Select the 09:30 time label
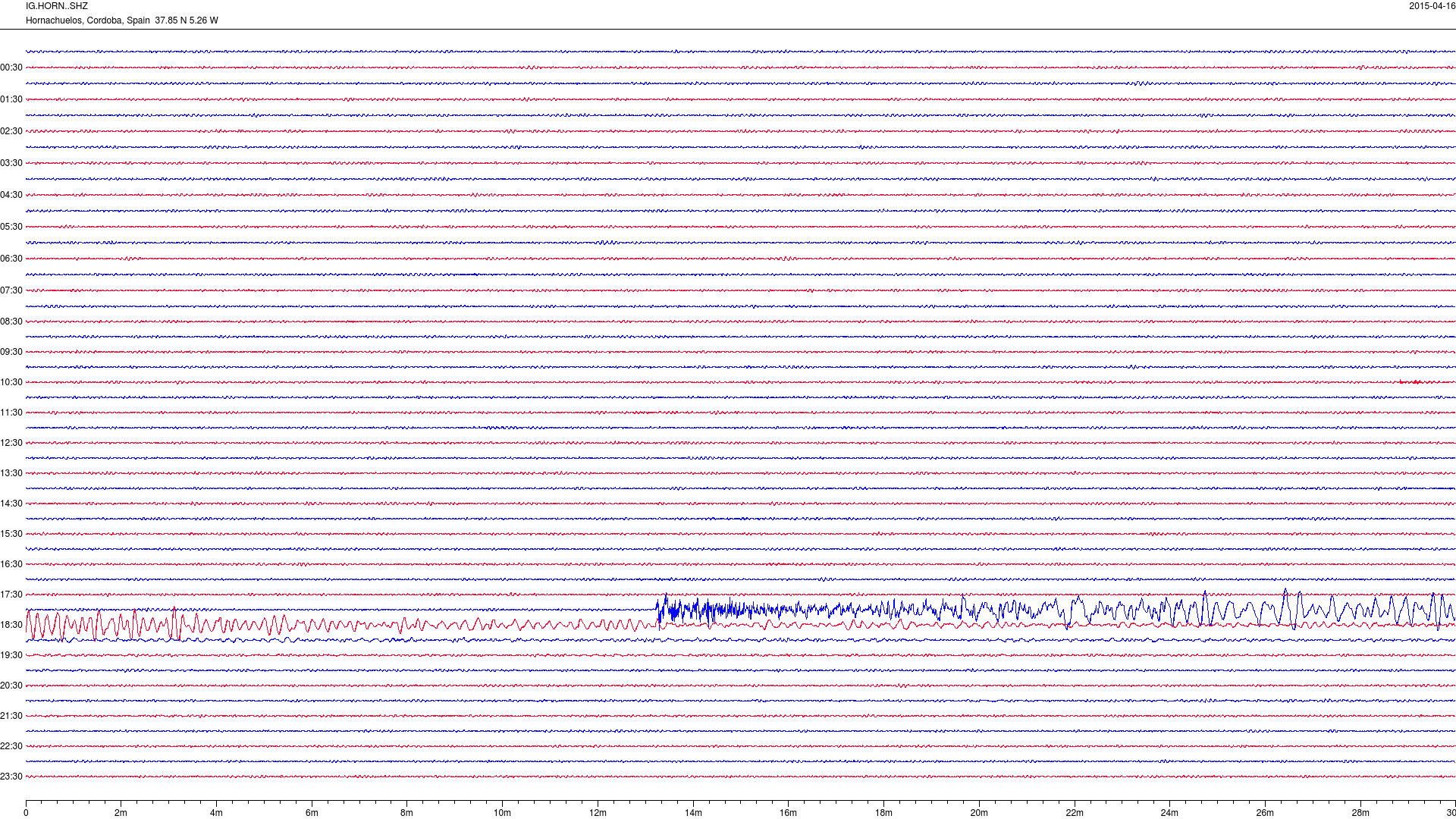 tap(11, 352)
